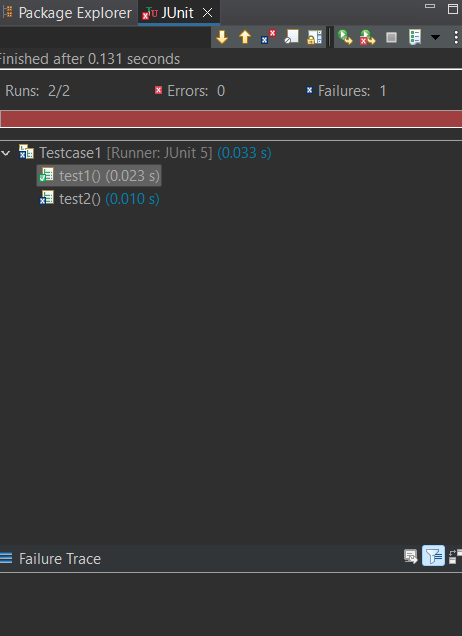Toggle the stack trace filter button
The height and width of the screenshot is (636, 462).
434,556
